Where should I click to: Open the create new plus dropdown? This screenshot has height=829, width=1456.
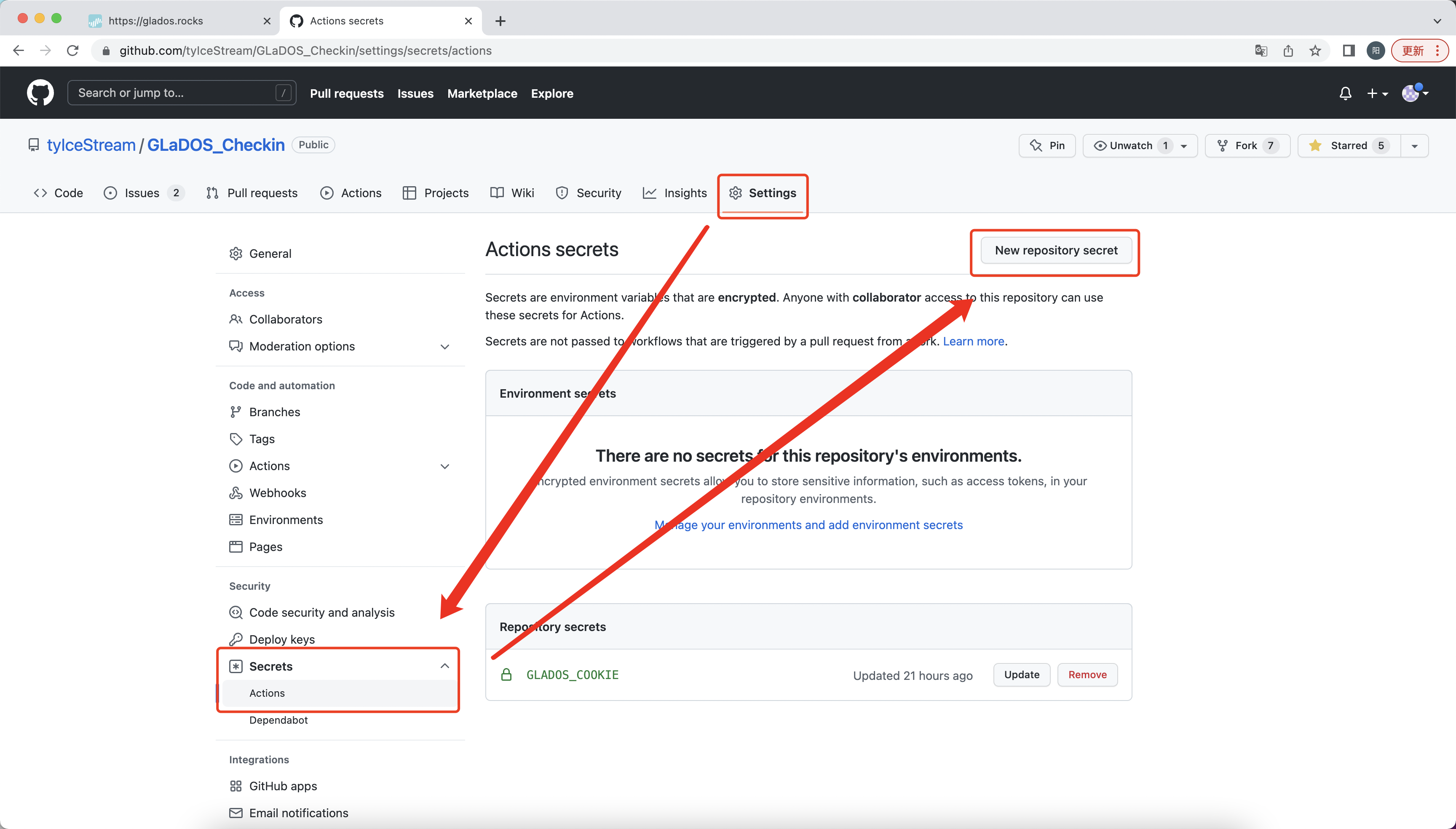(1377, 94)
